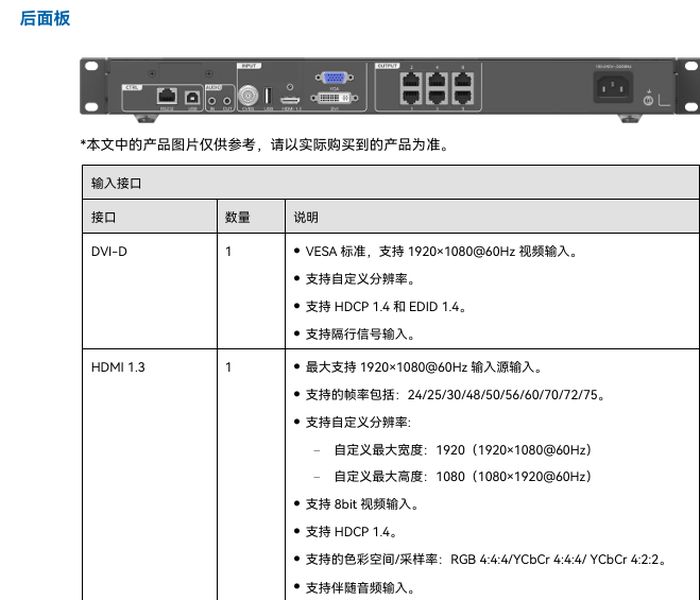Image resolution: width=700 pixels, height=600 pixels.
Task: Click the CTRL Ethernet port on rear panel
Action: [x=167, y=96]
